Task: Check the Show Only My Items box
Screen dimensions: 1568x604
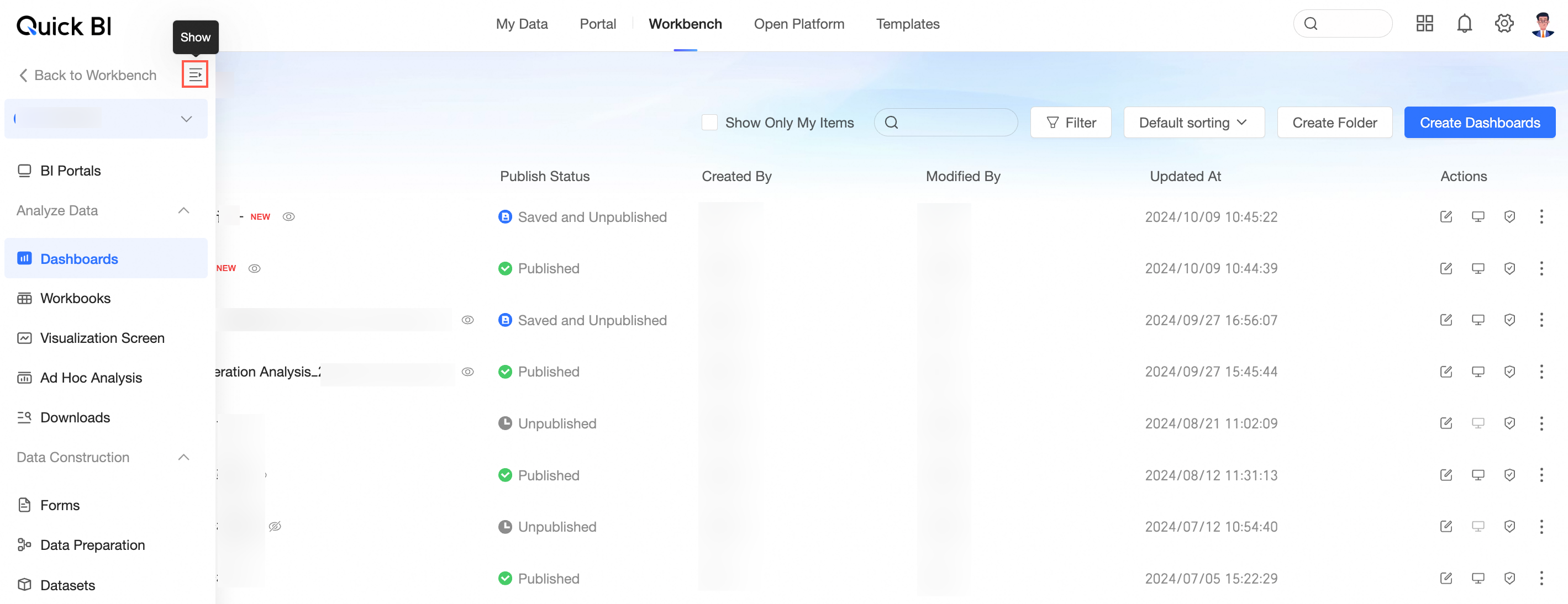Action: point(709,123)
